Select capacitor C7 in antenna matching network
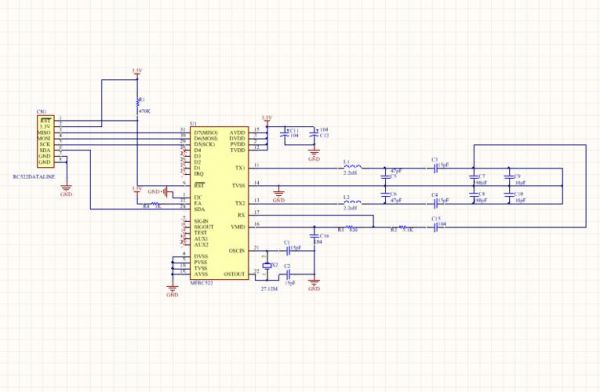600x392 pixels. click(x=474, y=177)
